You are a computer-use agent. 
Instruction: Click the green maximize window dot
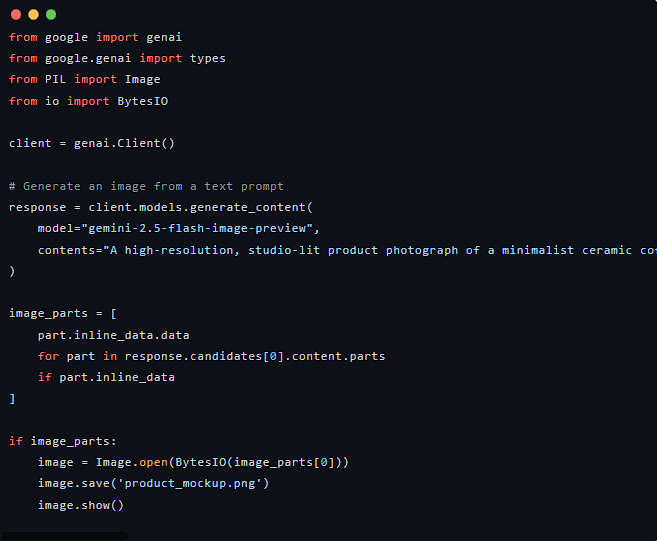(x=51, y=14)
